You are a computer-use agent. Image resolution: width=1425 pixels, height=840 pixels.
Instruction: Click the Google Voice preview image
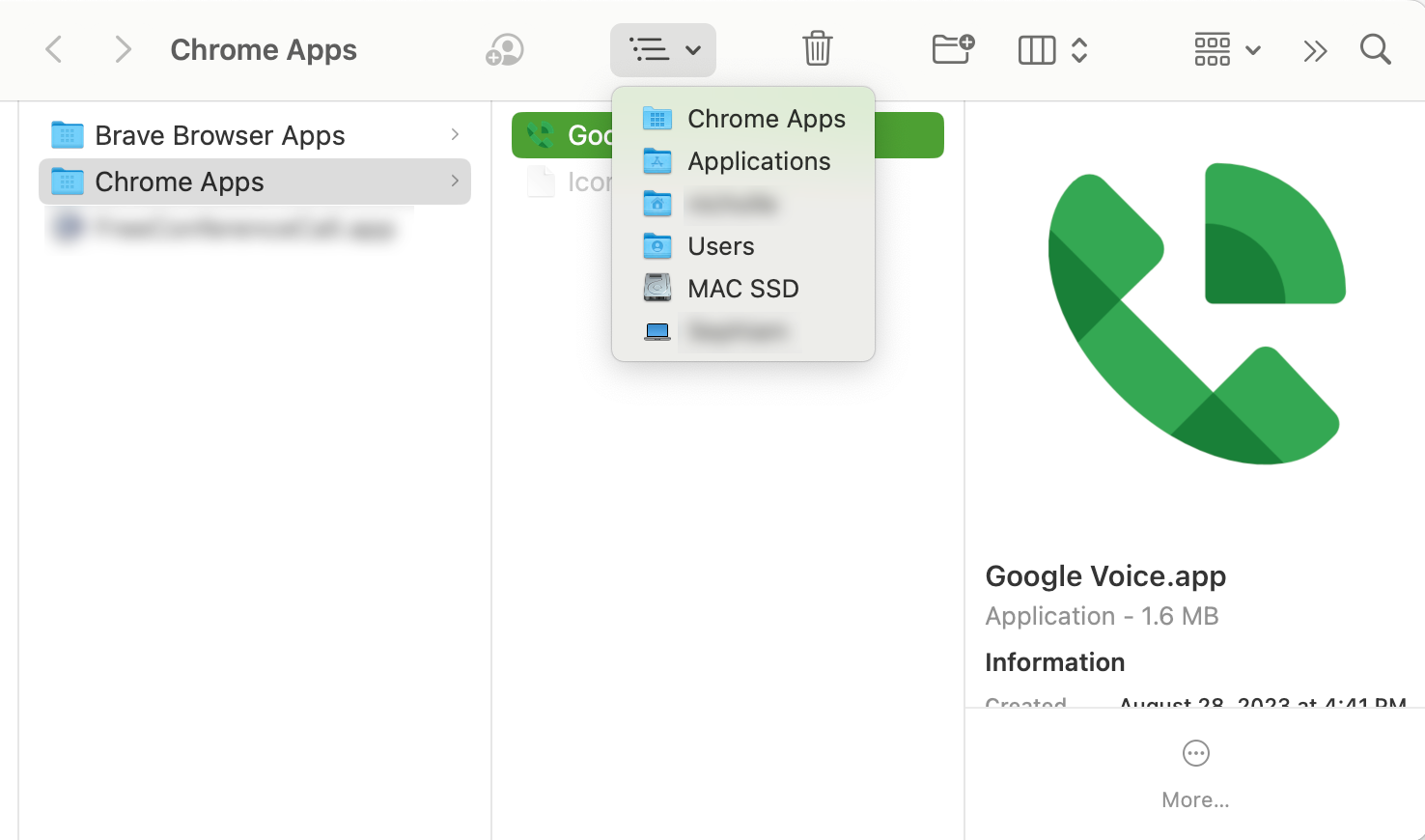(1197, 314)
